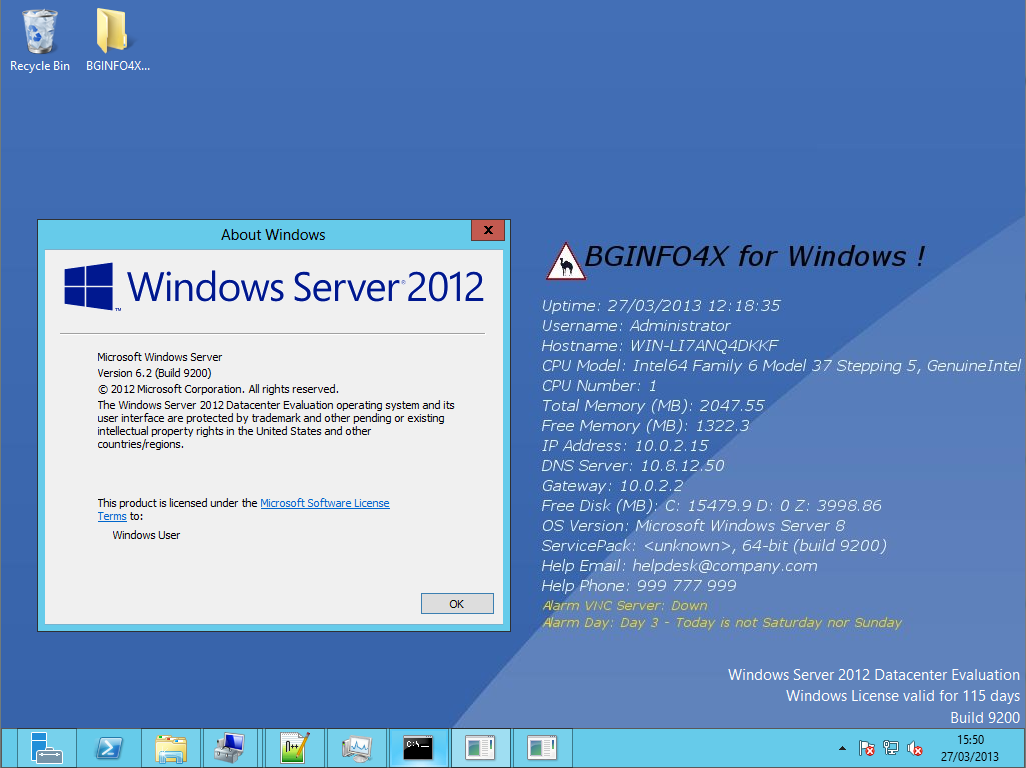
Task: Close the About Windows dialog
Action: coord(487,231)
